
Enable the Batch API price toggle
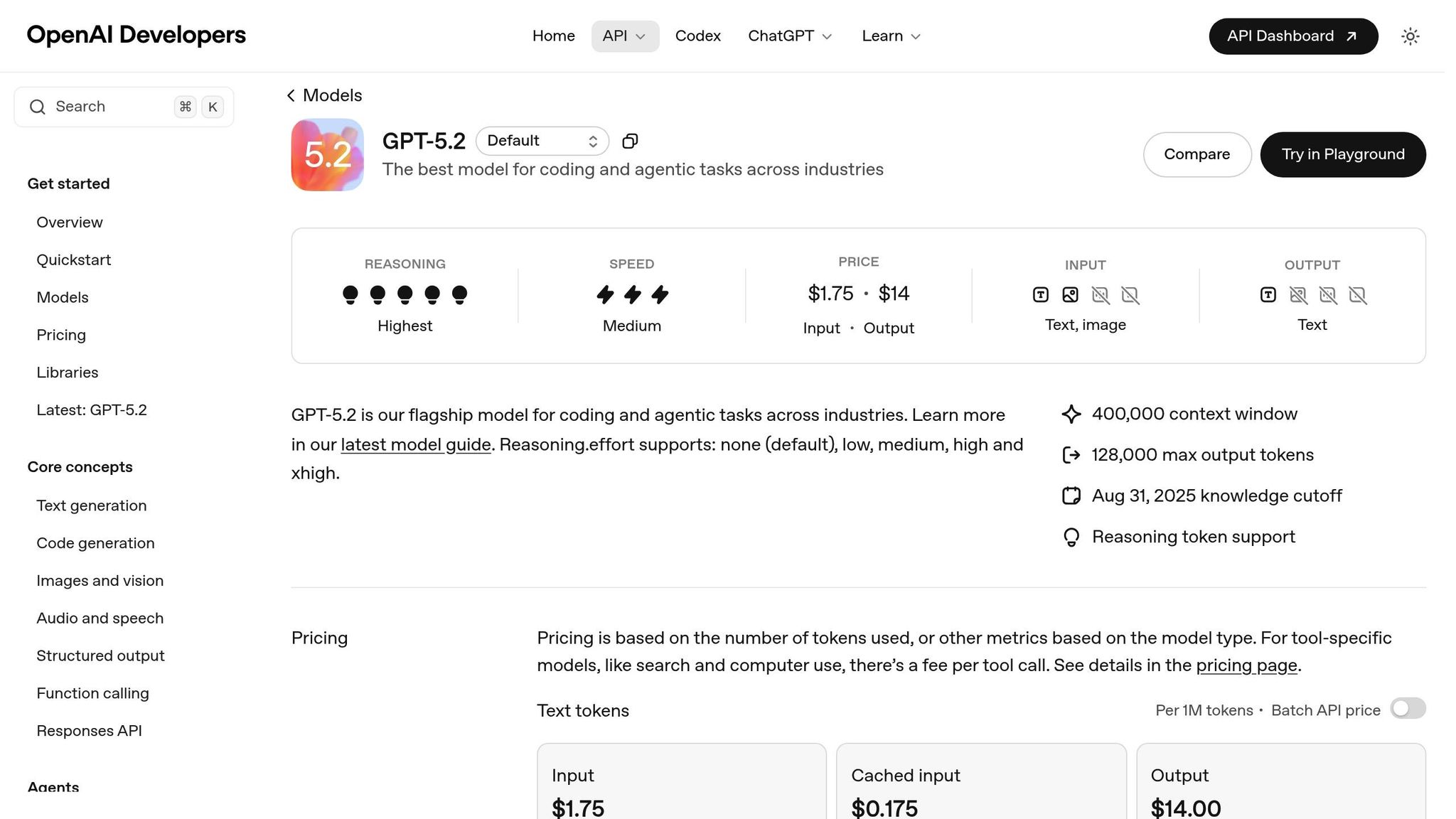(1408, 709)
